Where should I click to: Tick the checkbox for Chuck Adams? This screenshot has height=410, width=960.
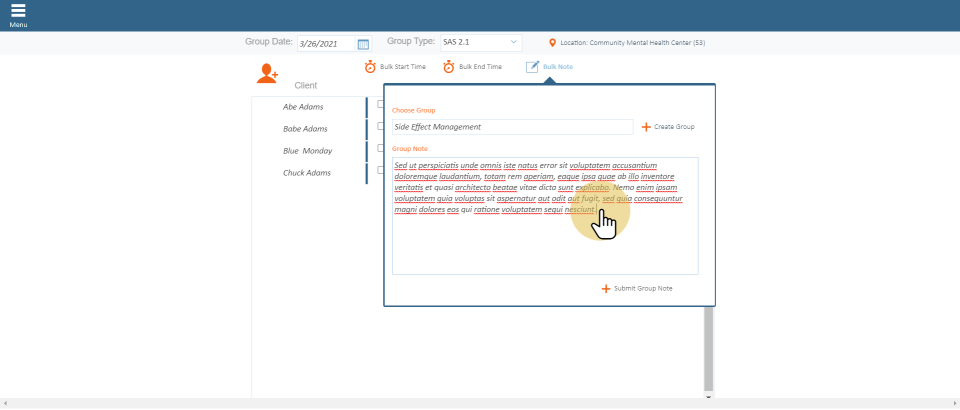pos(380,171)
